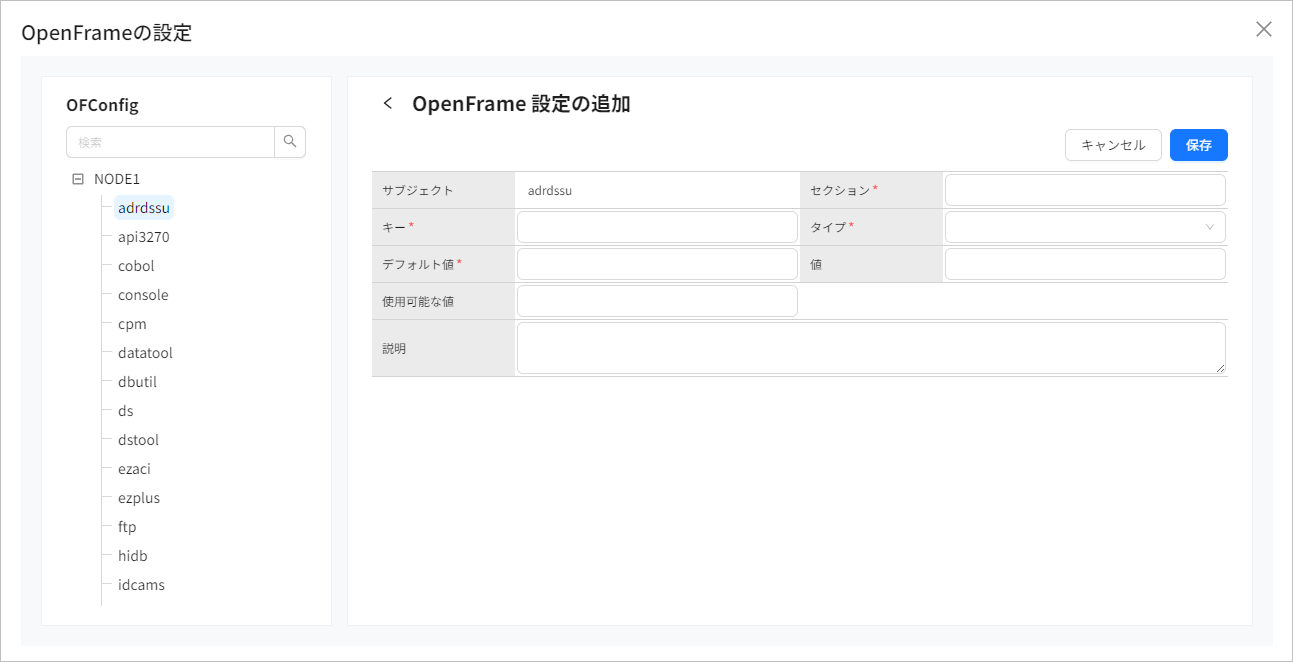Open the cobol configuration entry

[135, 265]
